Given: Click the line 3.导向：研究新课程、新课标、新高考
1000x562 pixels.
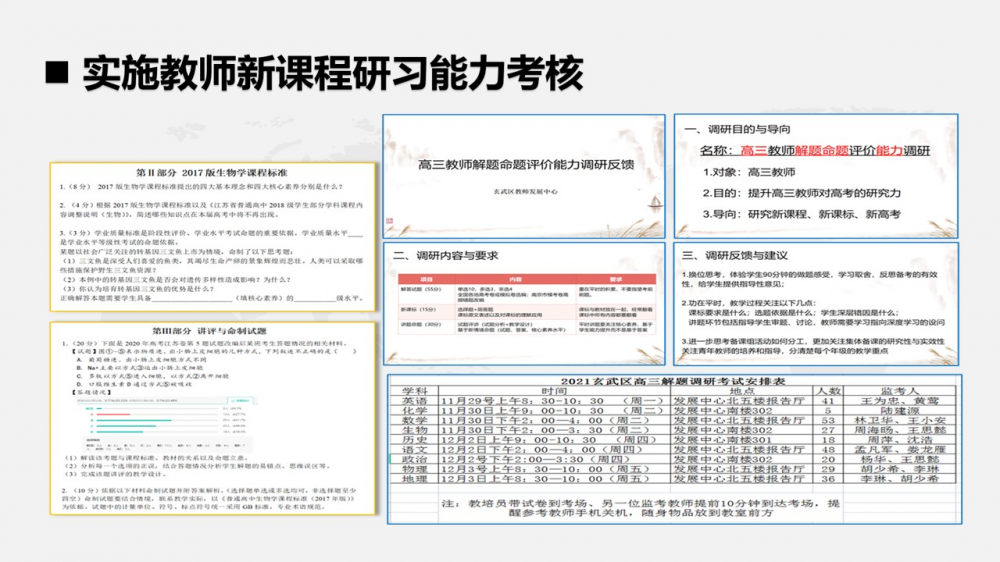Looking at the screenshot, I should coord(796,214).
